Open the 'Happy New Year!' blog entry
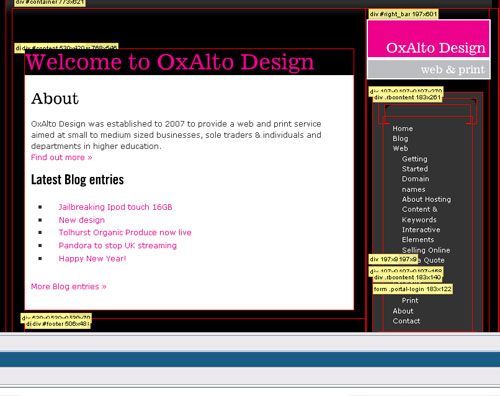Image resolution: width=500 pixels, height=396 pixels. click(92, 259)
